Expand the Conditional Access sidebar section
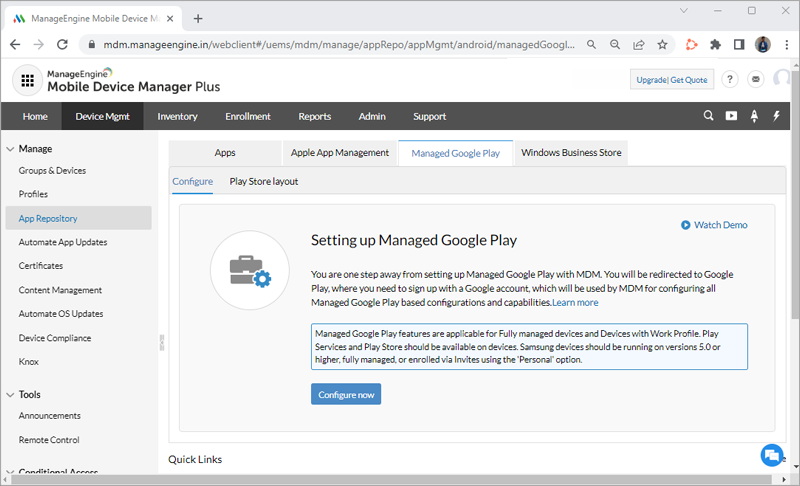The height and width of the screenshot is (486, 800). click(x=10, y=473)
